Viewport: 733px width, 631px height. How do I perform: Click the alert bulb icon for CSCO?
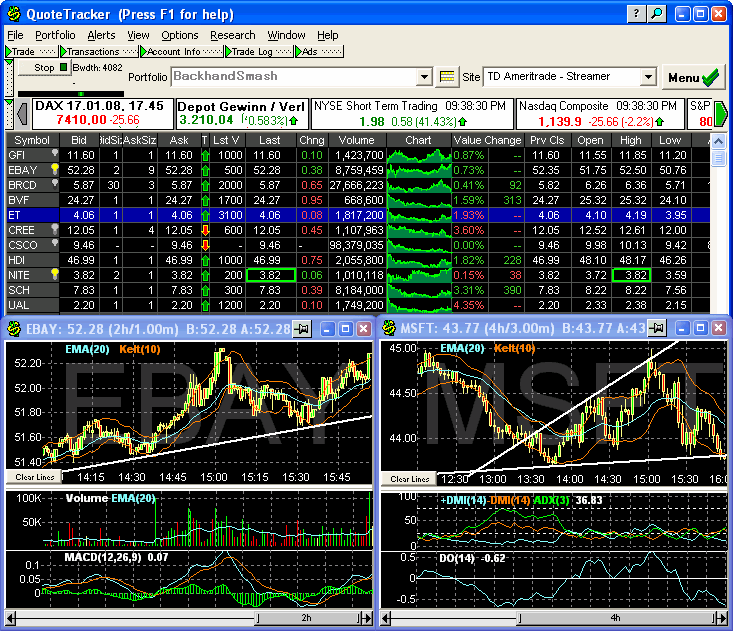click(55, 243)
